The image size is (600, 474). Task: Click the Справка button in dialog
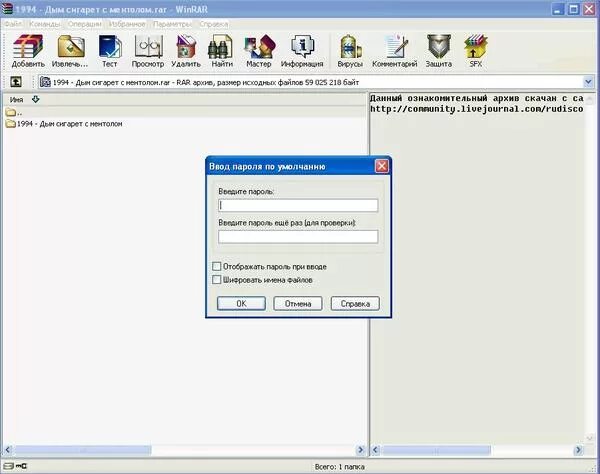pyautogui.click(x=355, y=303)
